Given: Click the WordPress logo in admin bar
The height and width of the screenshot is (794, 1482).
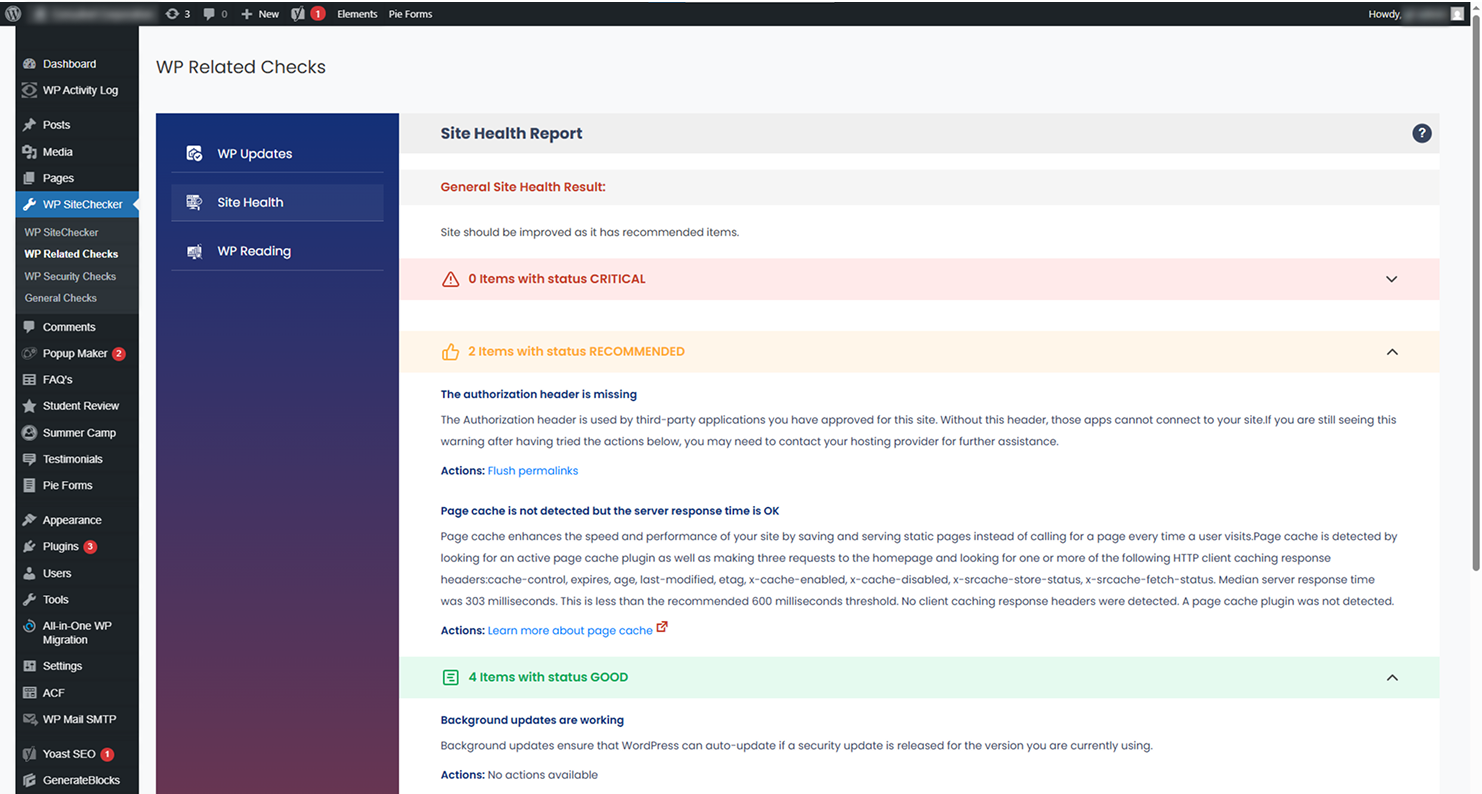Looking at the screenshot, I should [x=13, y=14].
